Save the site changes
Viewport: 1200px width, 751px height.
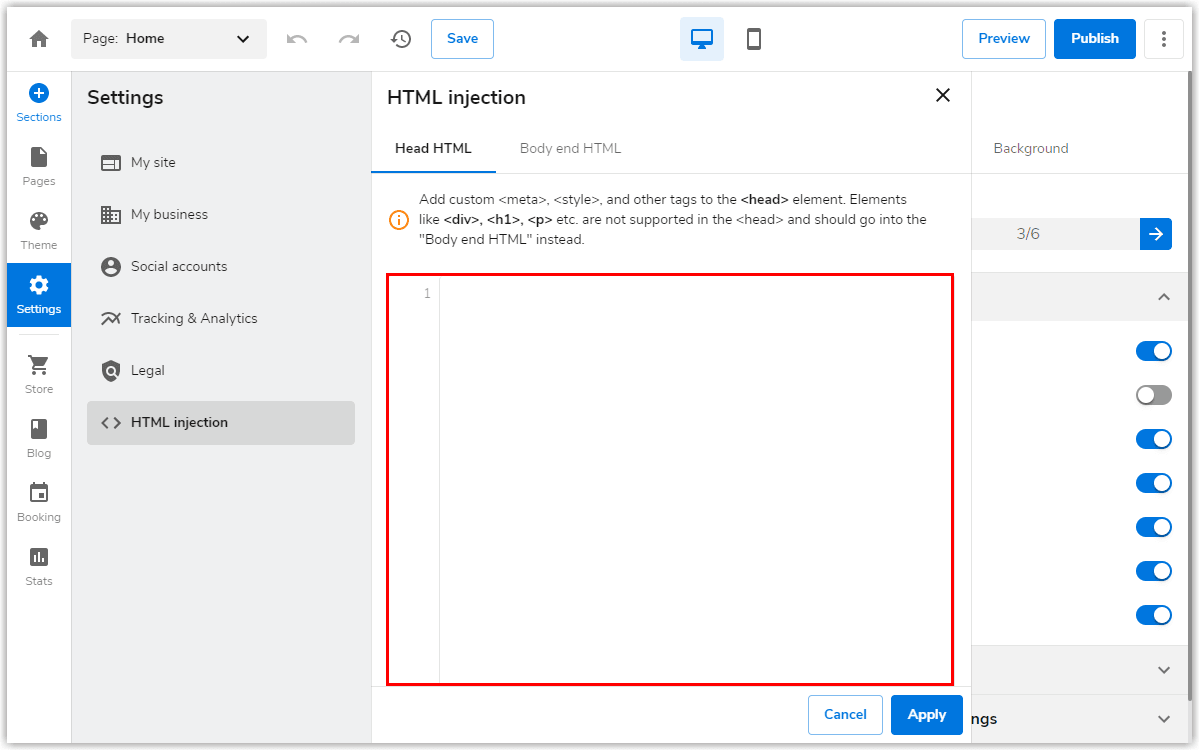462,39
